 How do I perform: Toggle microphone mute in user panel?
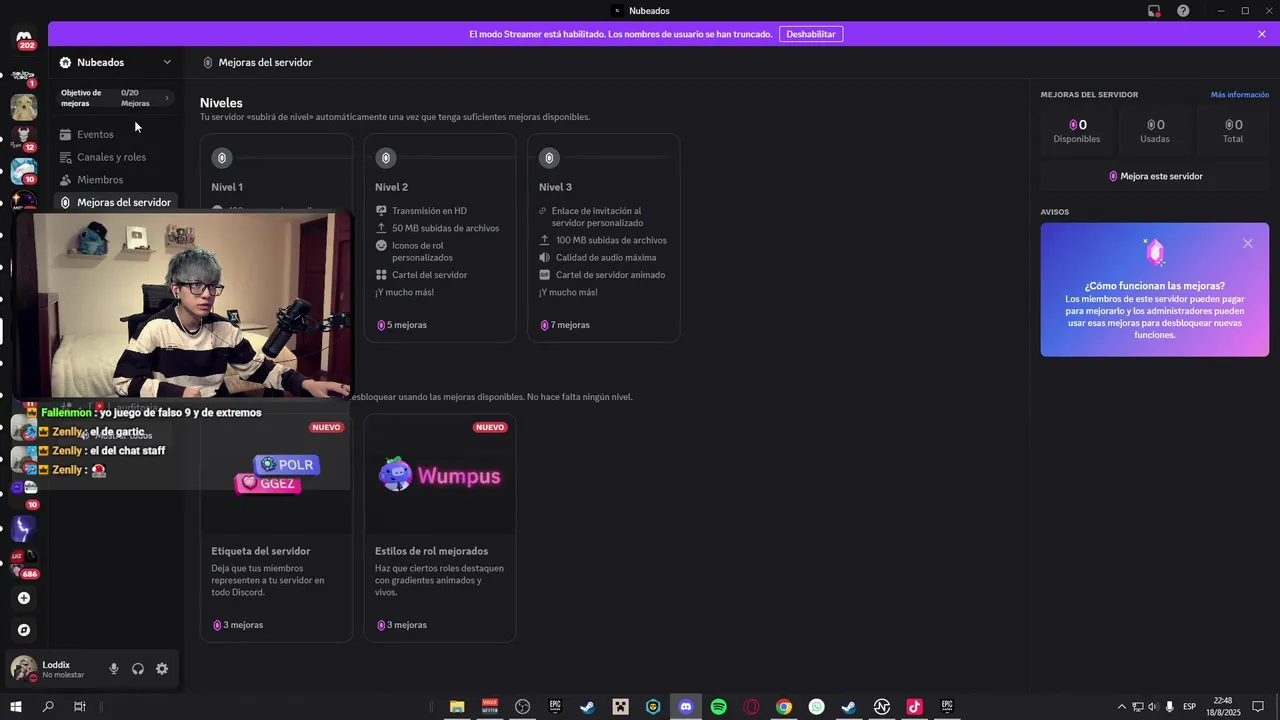pos(114,669)
